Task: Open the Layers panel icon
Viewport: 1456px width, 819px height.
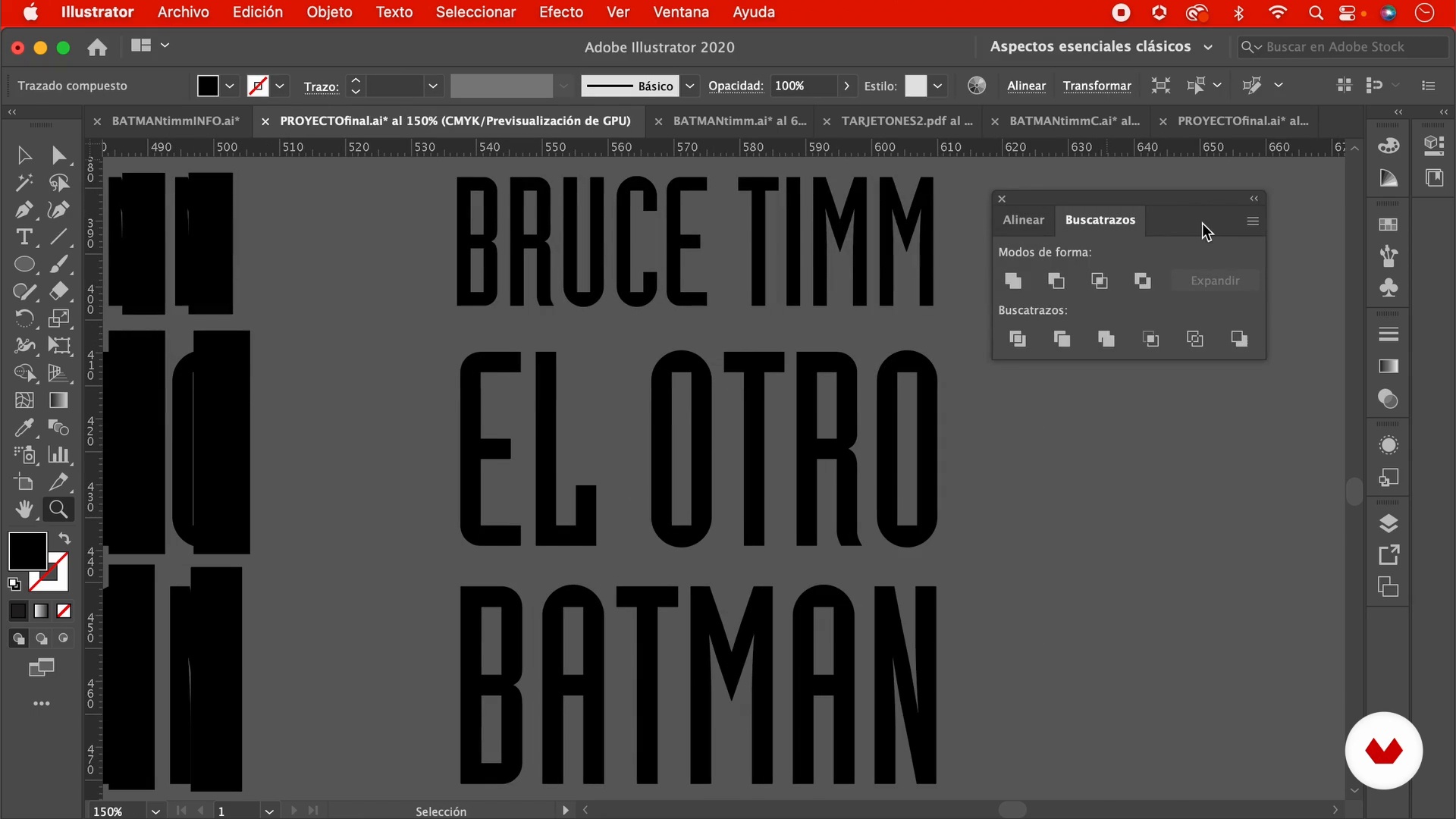Action: tap(1389, 523)
